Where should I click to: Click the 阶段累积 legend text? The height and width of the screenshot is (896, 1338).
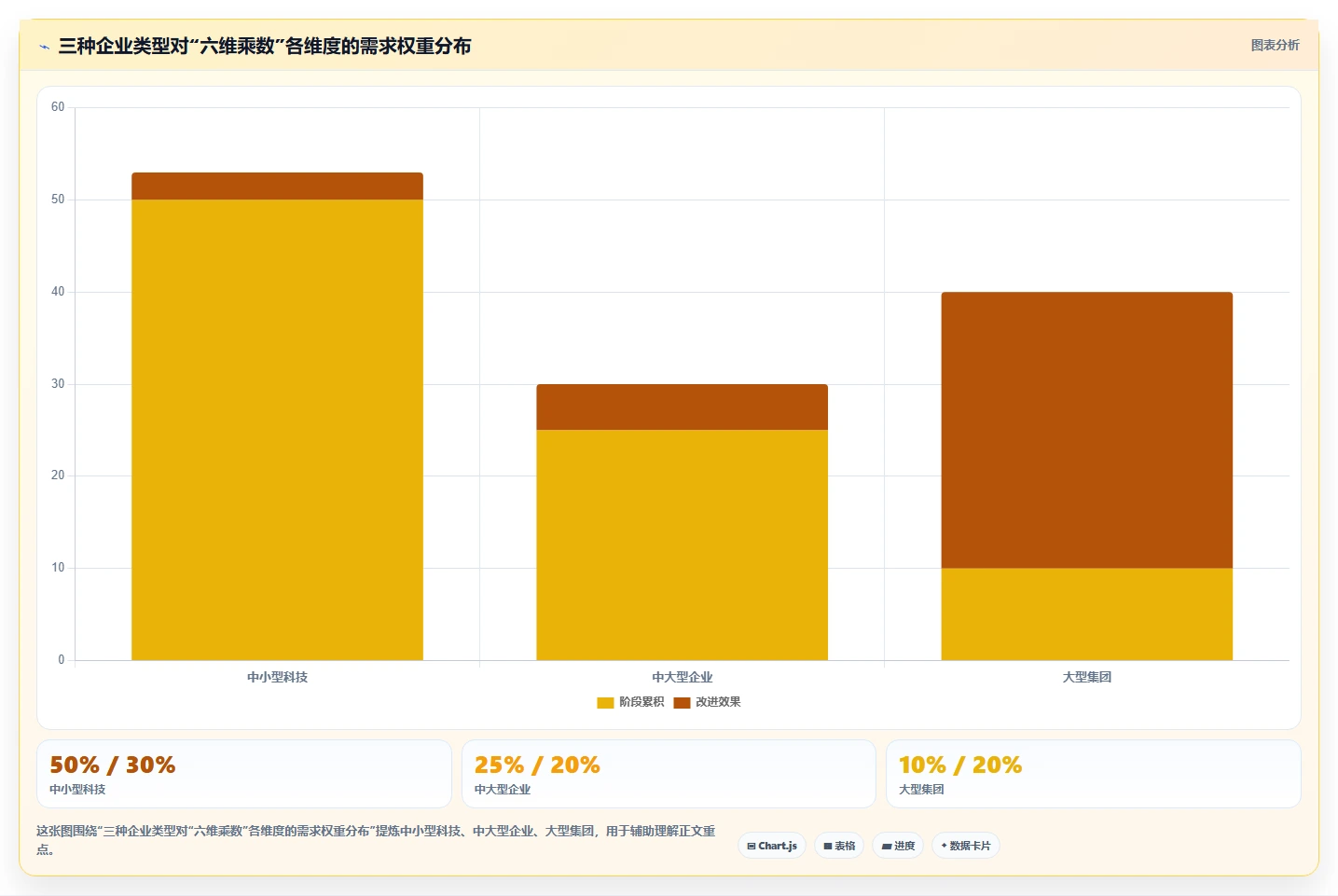point(641,702)
